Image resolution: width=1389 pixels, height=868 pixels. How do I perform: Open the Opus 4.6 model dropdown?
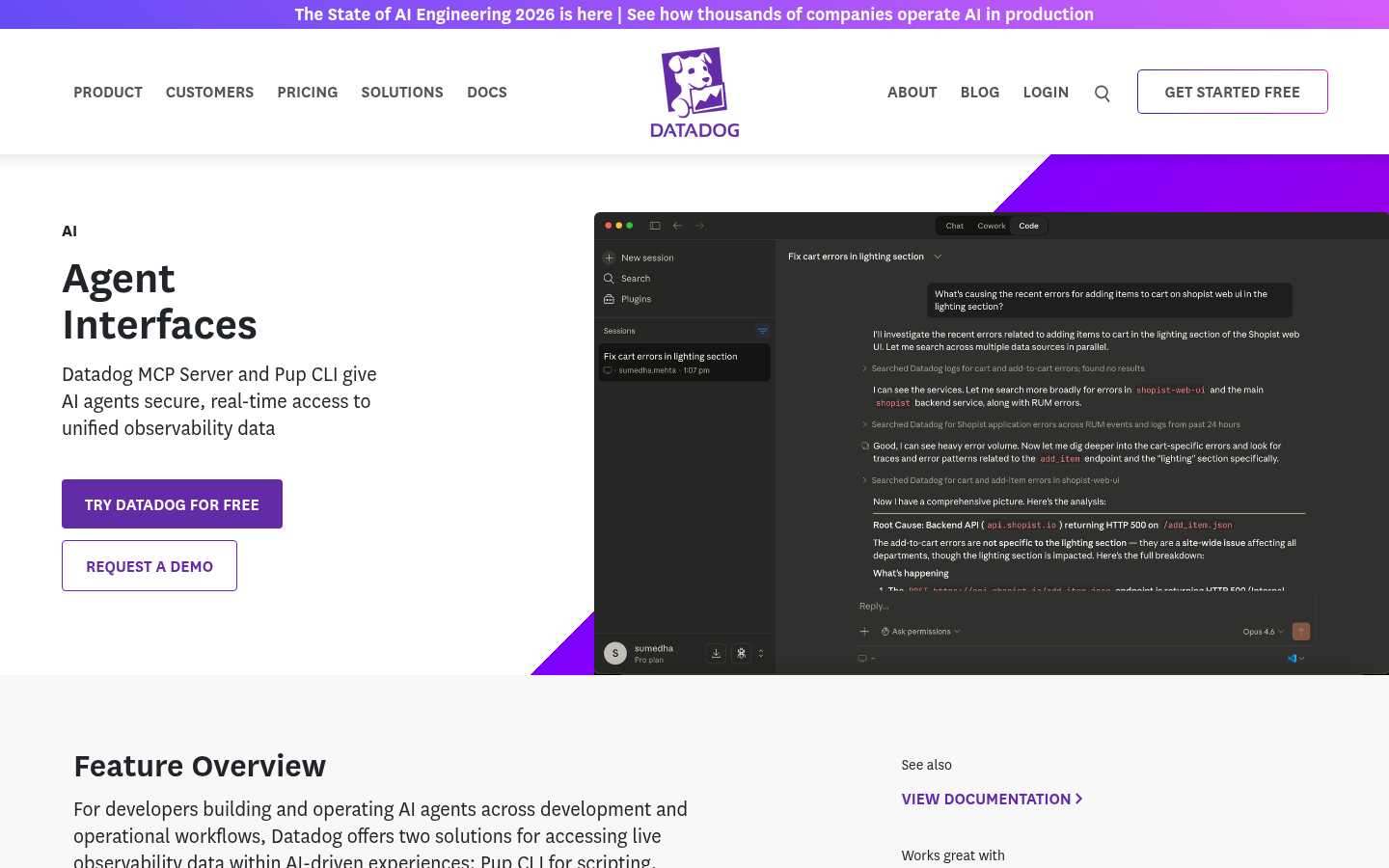tap(1263, 632)
